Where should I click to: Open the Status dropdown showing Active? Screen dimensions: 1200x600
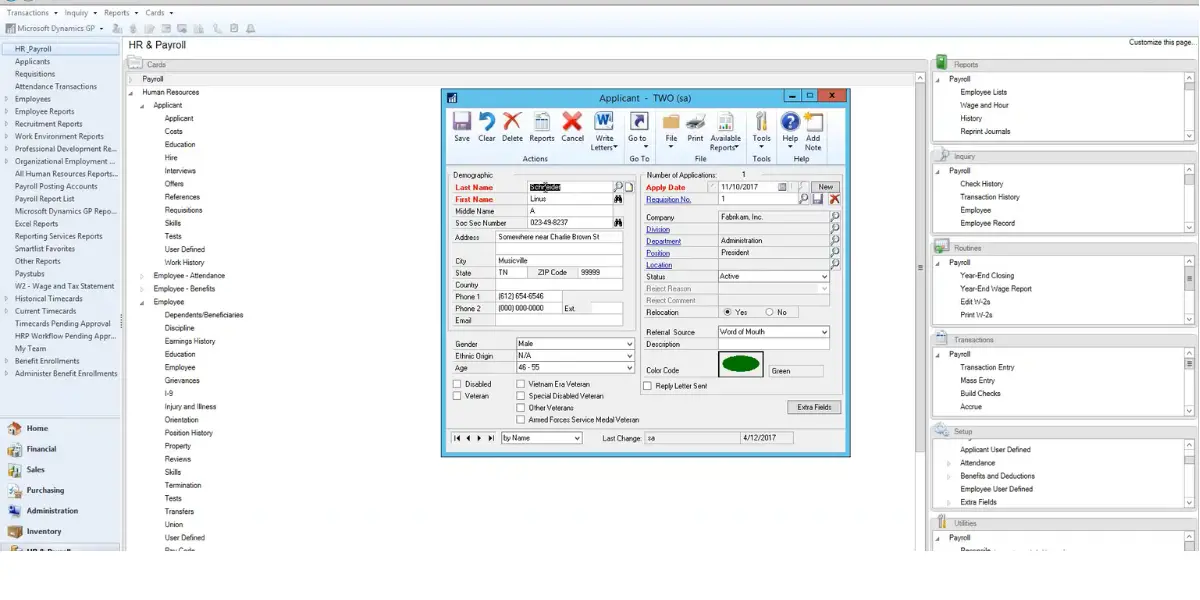824,276
